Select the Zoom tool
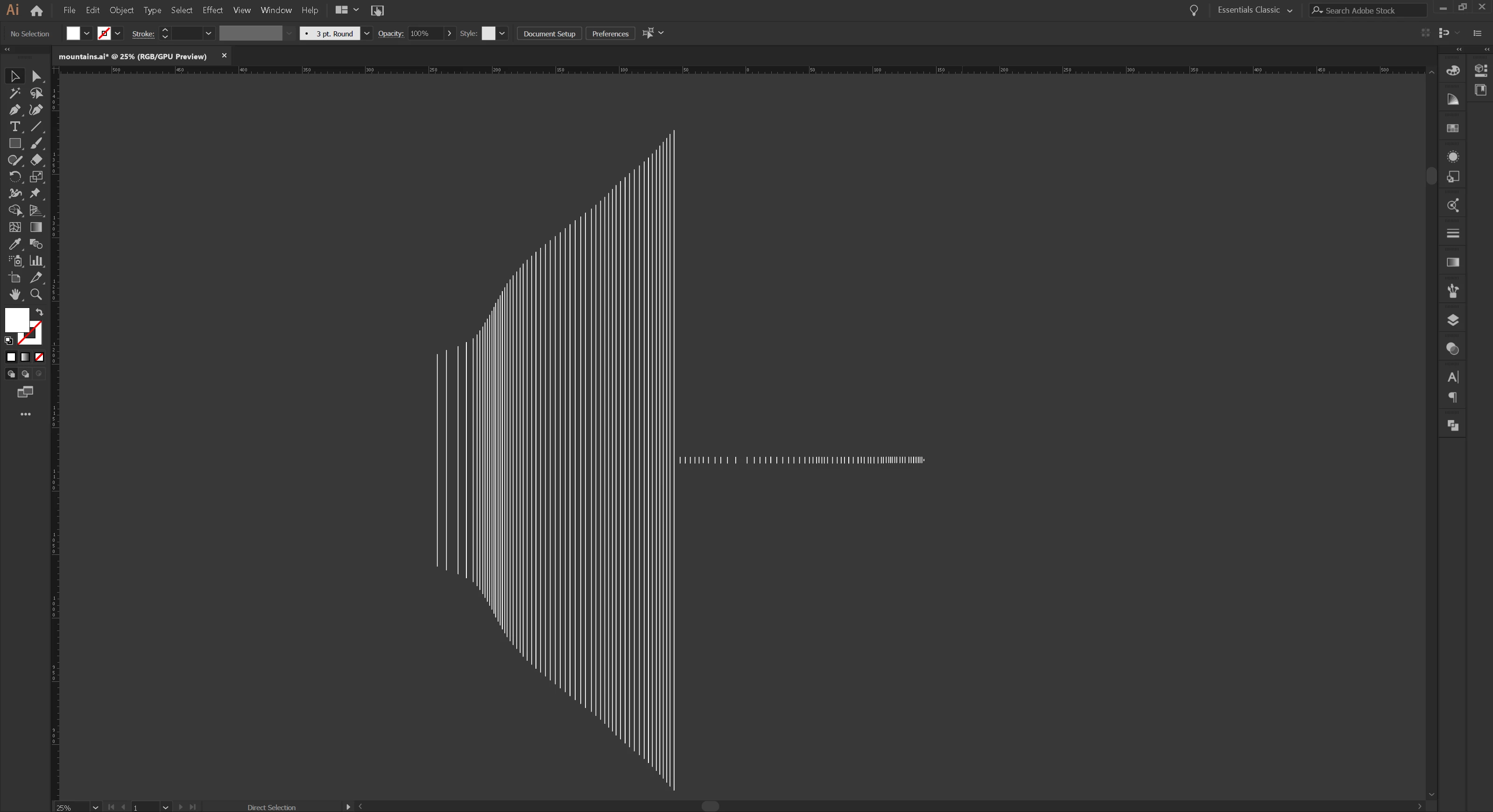The image size is (1493, 812). [x=36, y=294]
